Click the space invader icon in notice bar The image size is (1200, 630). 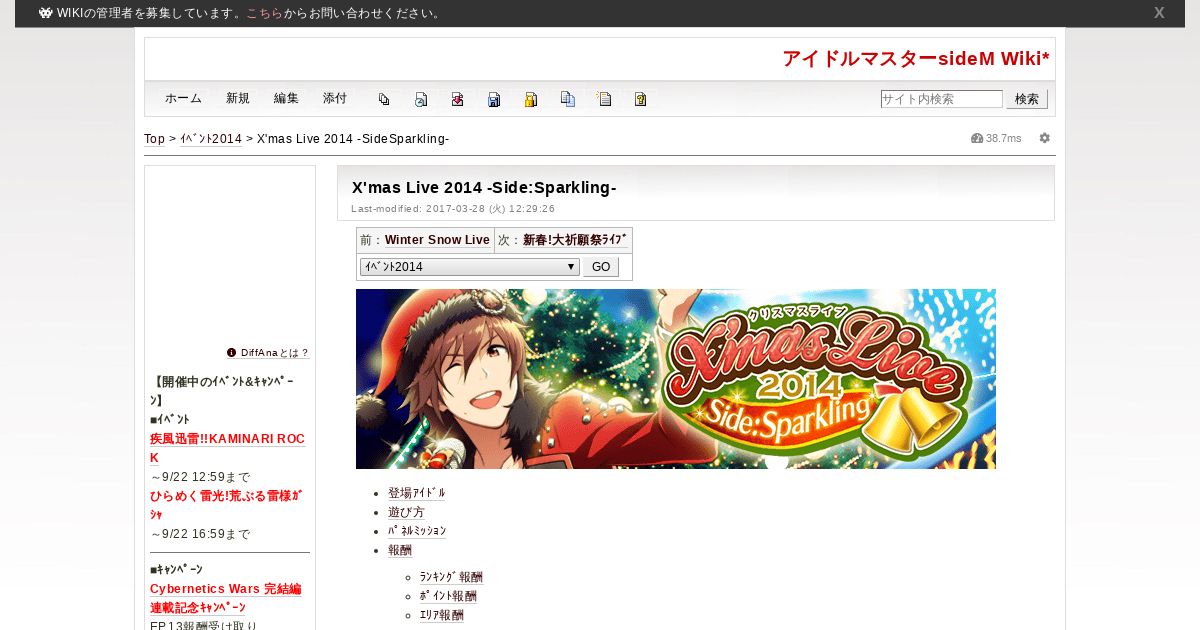point(46,13)
